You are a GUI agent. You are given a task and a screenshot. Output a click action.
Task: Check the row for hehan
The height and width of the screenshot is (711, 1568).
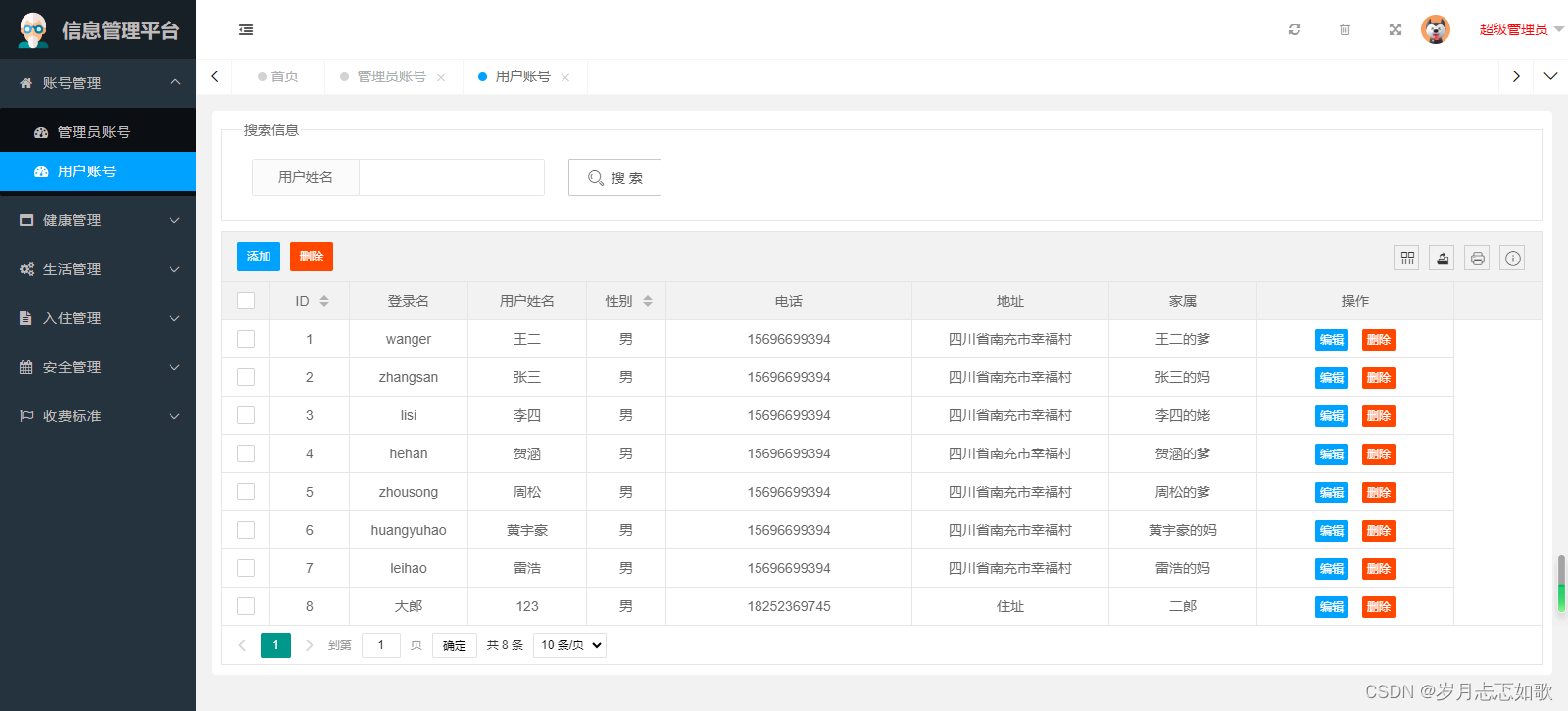pyautogui.click(x=246, y=453)
